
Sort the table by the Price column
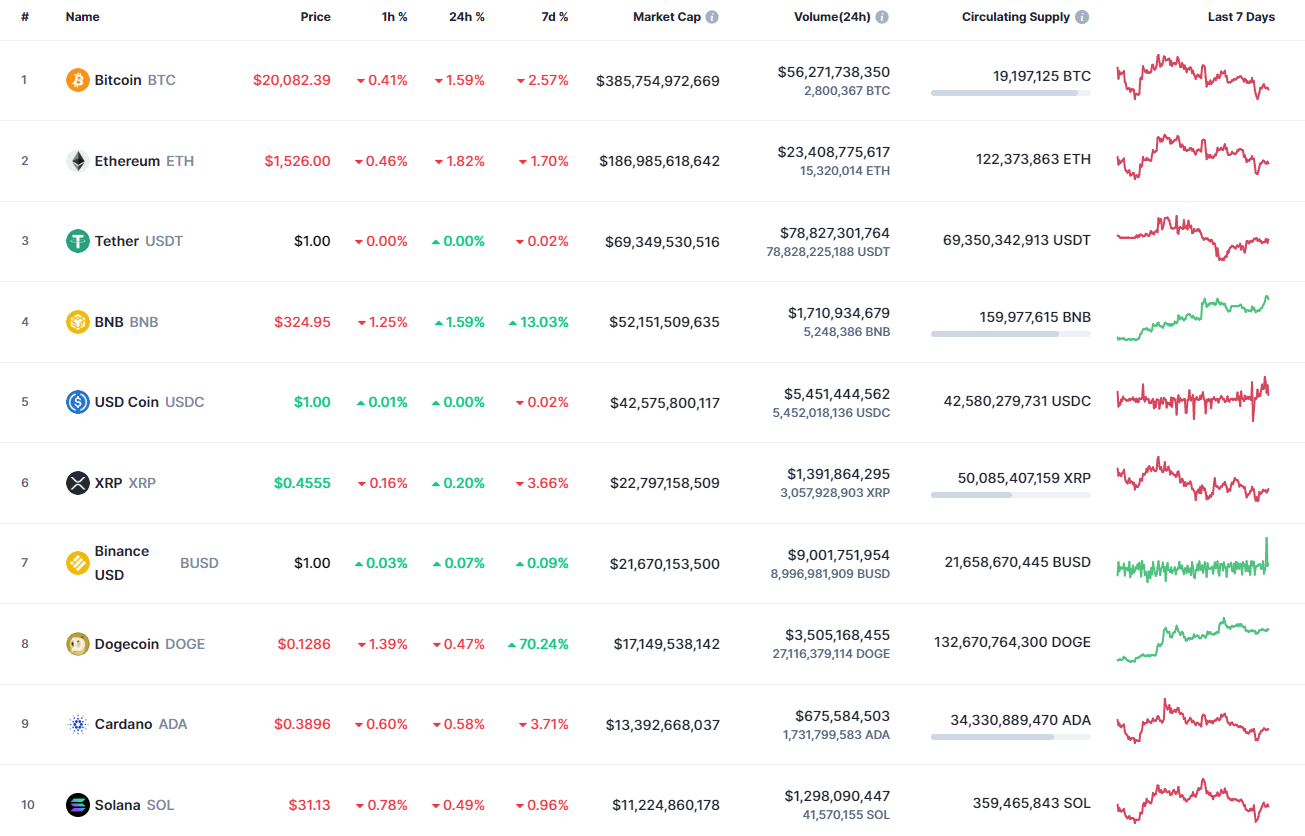click(315, 16)
